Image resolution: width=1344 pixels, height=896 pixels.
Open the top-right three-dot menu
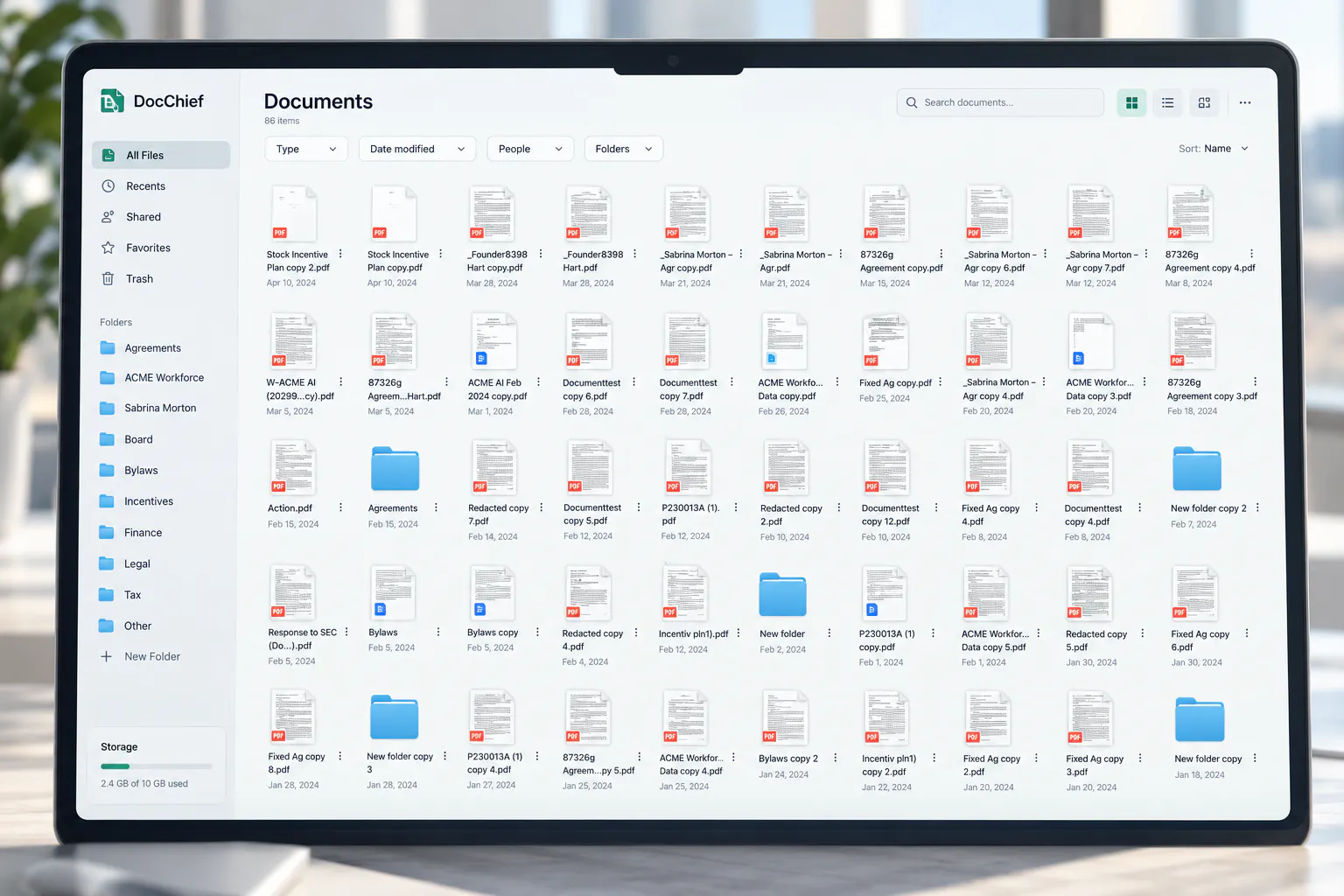tap(1245, 102)
